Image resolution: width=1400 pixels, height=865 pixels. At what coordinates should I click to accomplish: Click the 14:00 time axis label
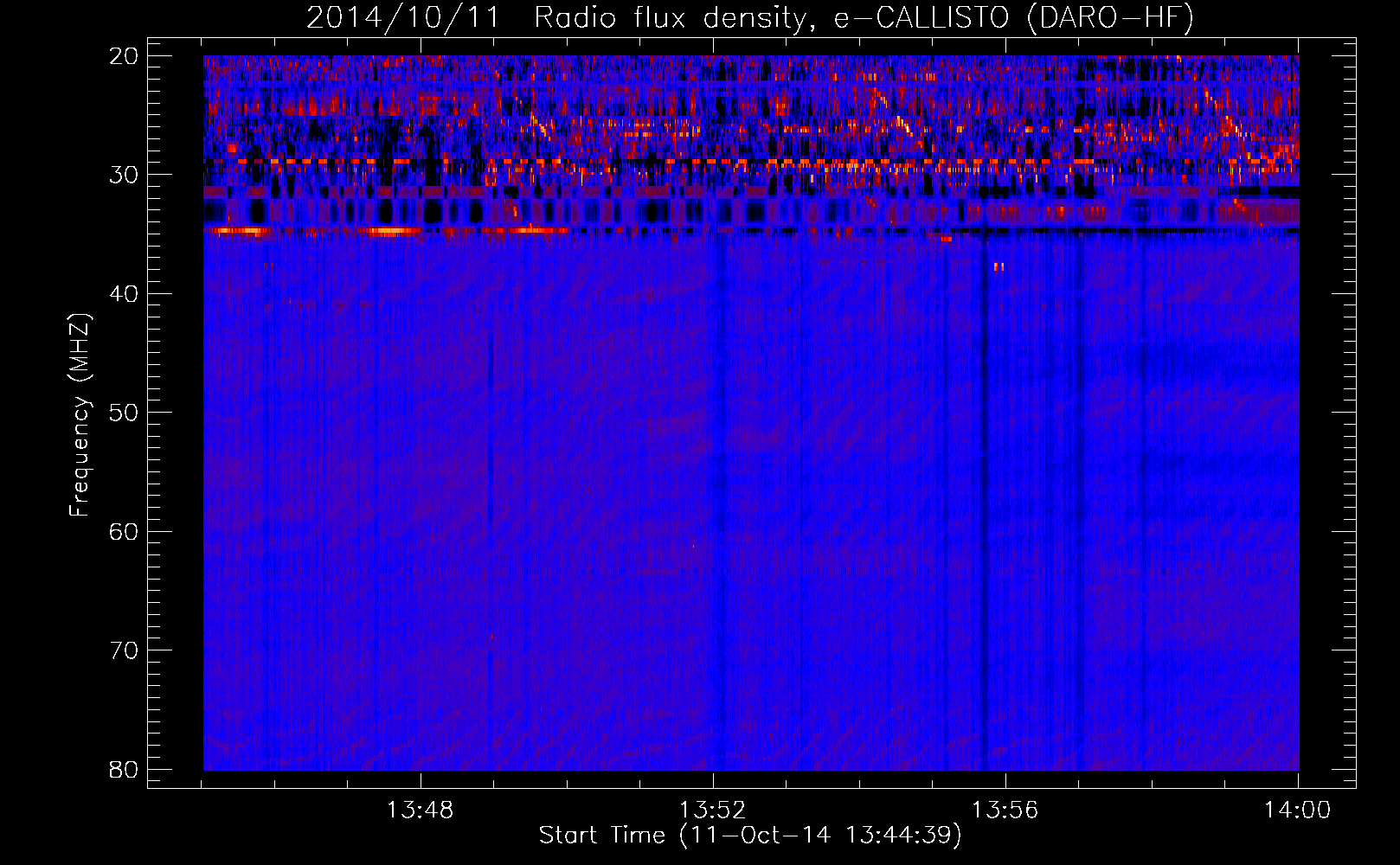(x=1297, y=811)
